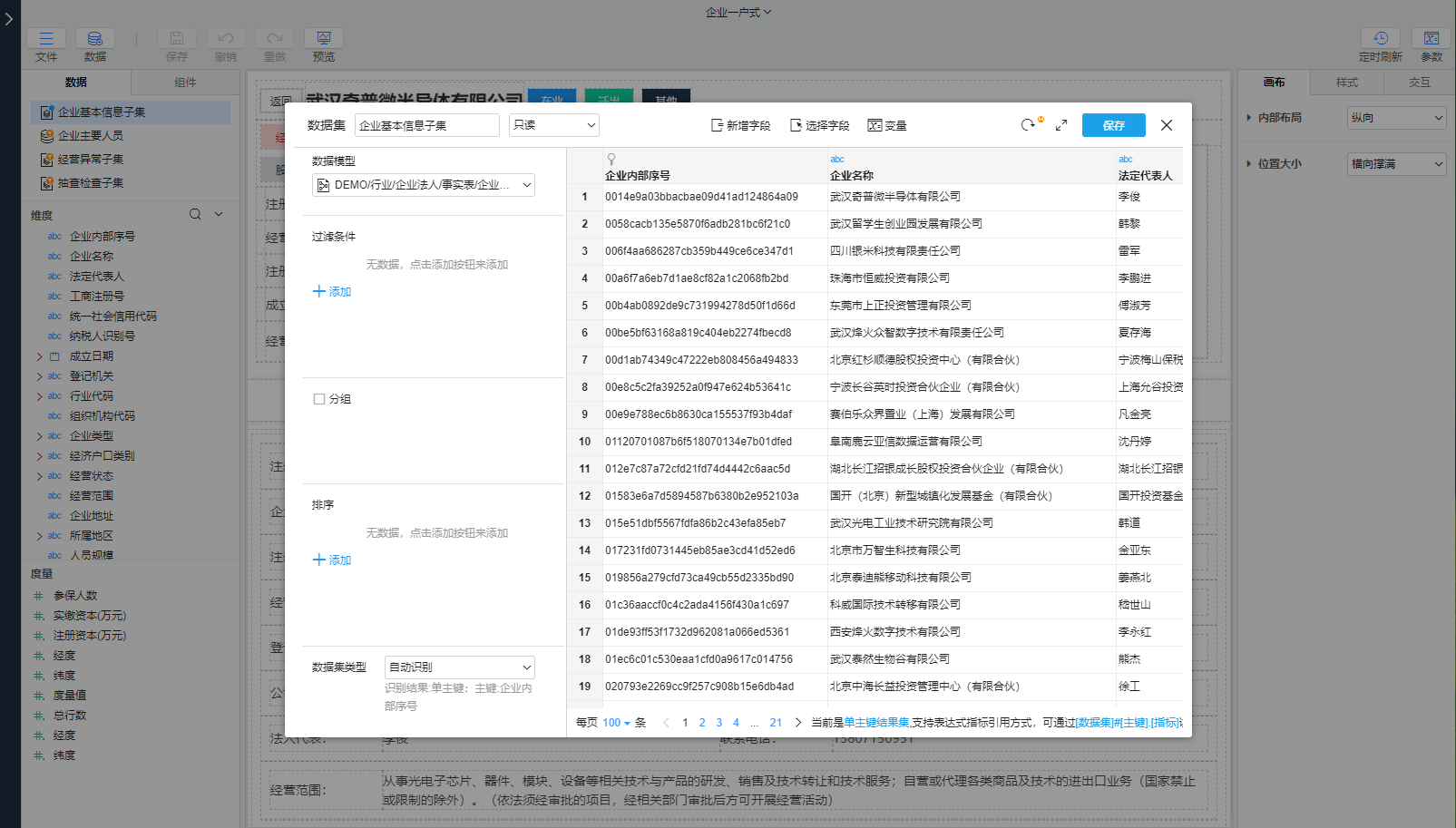
Task: Open the 只读 mode dropdown
Action: pyautogui.click(x=553, y=125)
